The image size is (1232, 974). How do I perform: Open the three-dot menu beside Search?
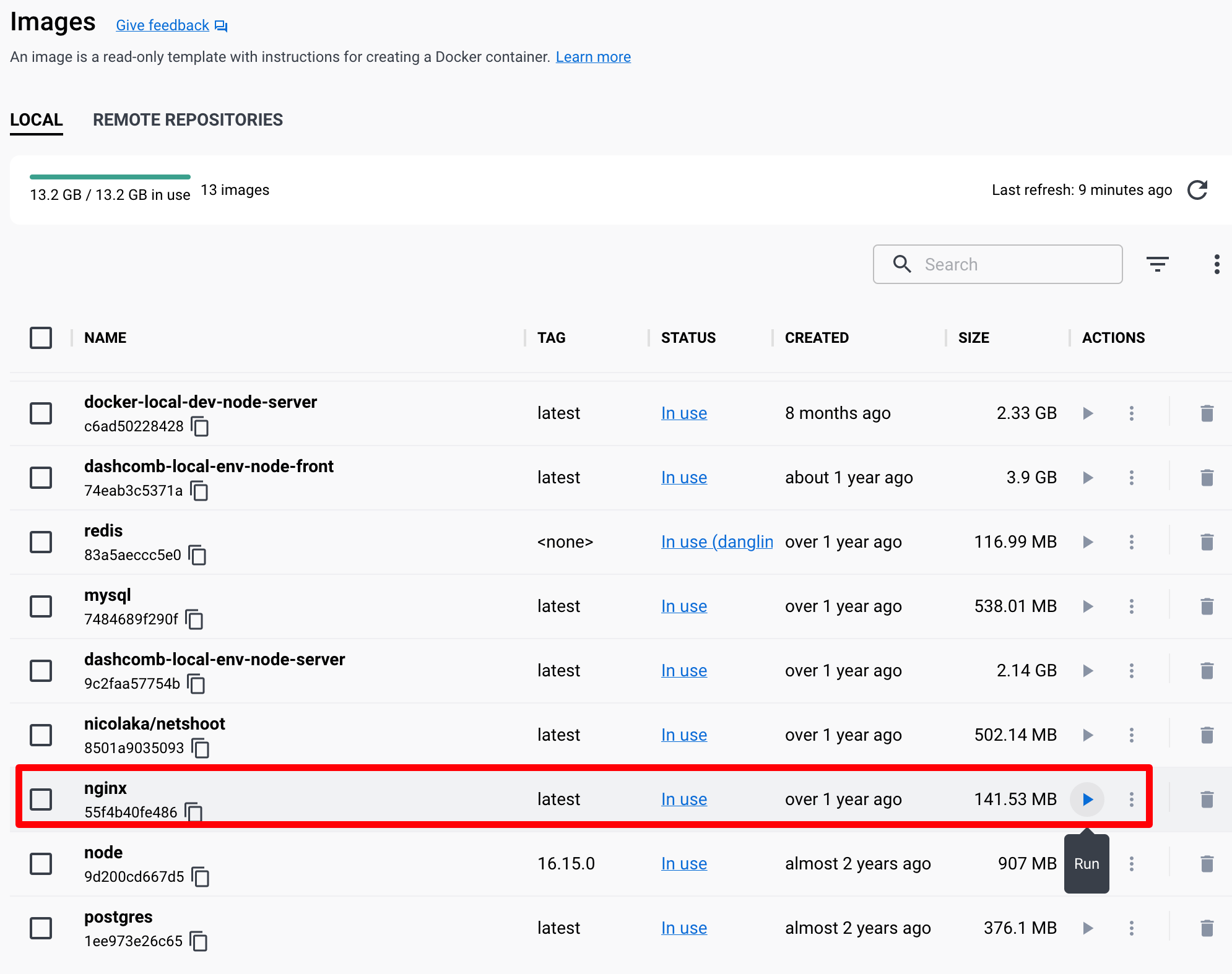pyautogui.click(x=1217, y=264)
